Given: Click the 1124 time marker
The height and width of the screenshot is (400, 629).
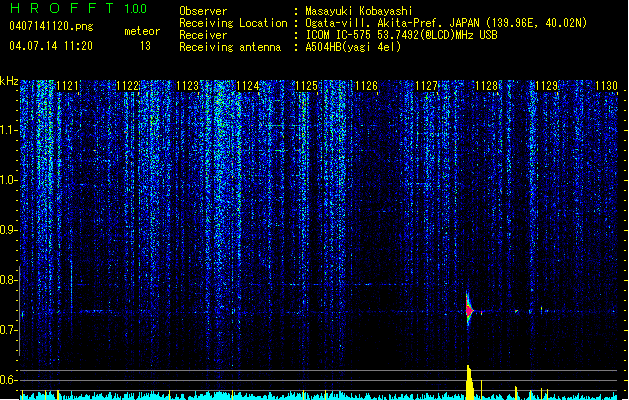Looking at the screenshot, I should 248,86.
